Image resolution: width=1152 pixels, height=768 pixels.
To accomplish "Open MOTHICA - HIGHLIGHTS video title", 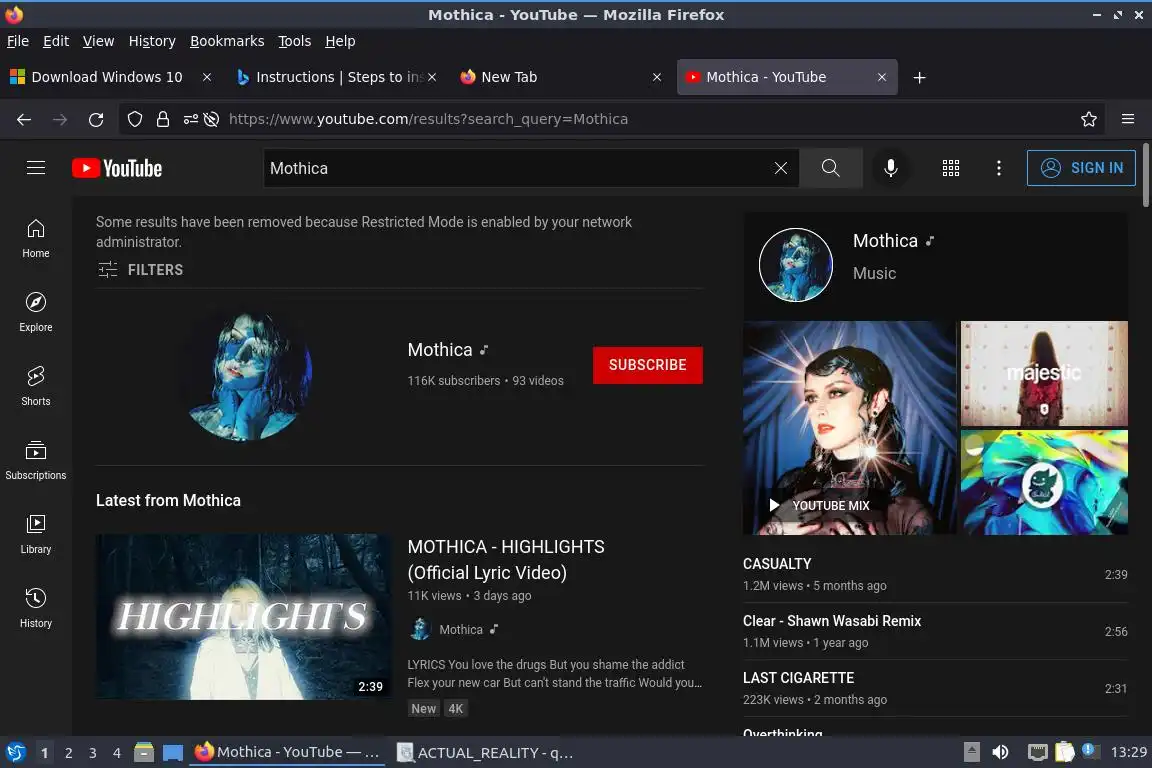I will coord(506,559).
